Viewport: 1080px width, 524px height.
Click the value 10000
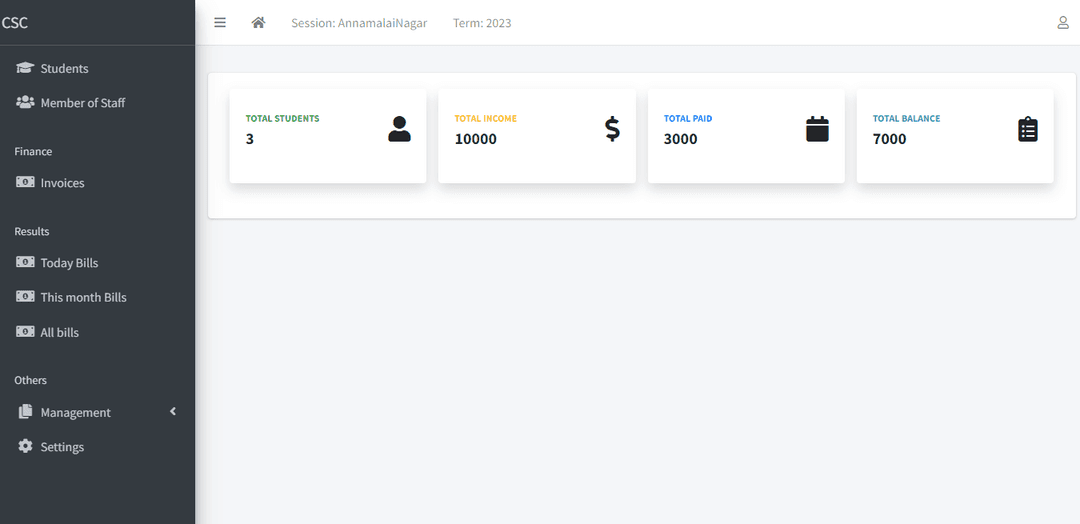tap(475, 139)
